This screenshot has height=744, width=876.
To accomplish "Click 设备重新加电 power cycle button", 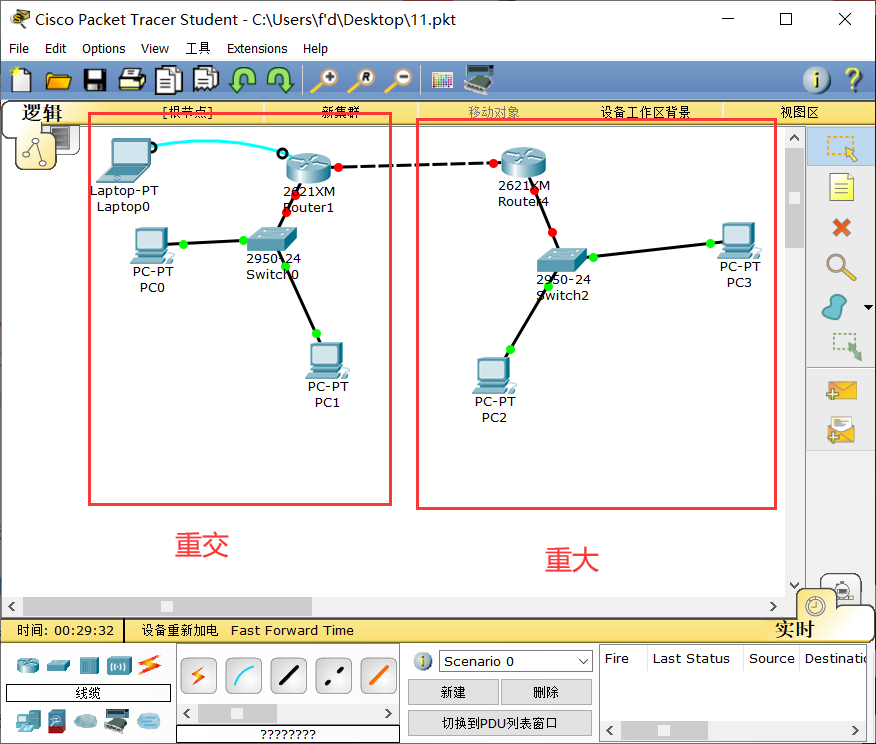I will click(x=179, y=630).
